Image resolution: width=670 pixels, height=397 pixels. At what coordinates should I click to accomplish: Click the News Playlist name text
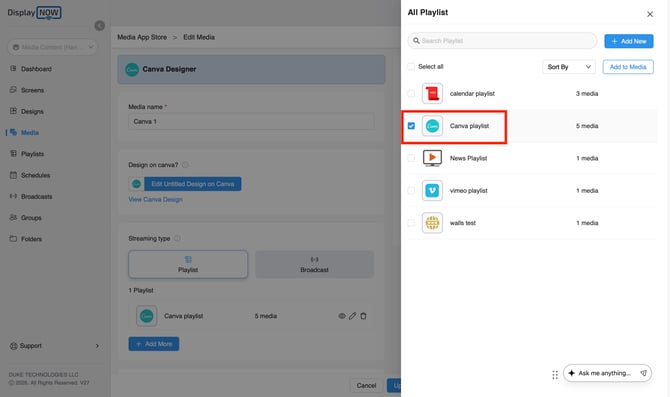pyautogui.click(x=468, y=158)
